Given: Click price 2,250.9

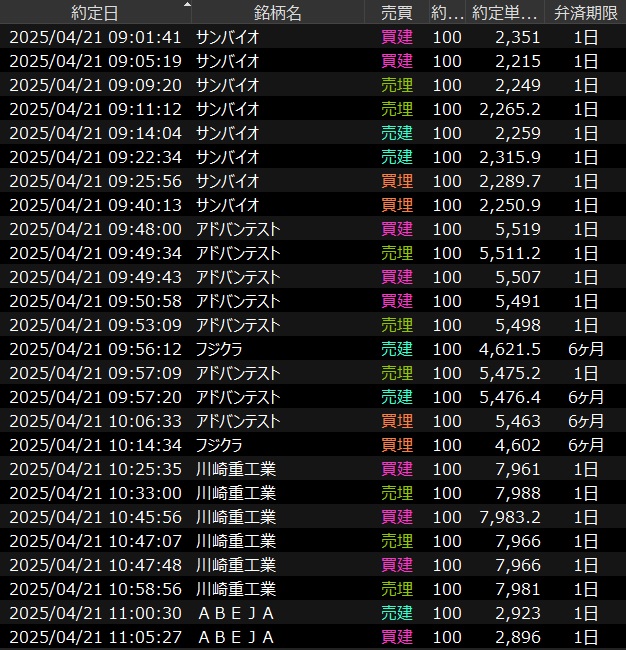Looking at the screenshot, I should [510, 205].
